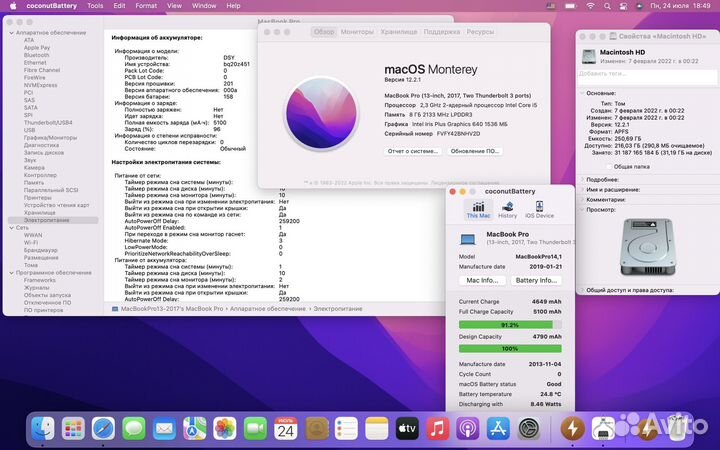This screenshot has width=720, height=450.
Task: Open Maps from the Dock
Action: click(x=195, y=429)
